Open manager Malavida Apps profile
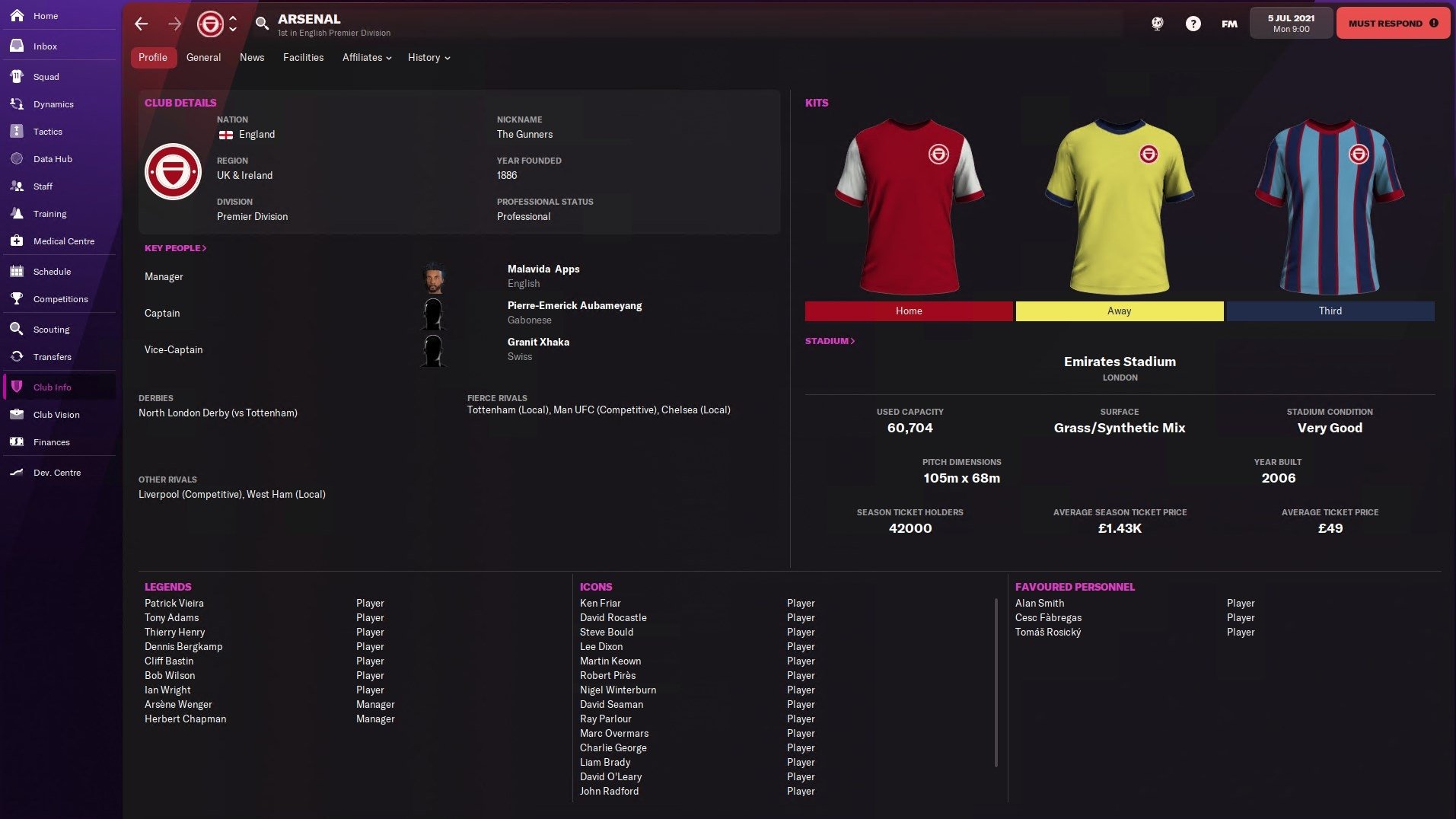The height and width of the screenshot is (819, 1456). click(543, 269)
